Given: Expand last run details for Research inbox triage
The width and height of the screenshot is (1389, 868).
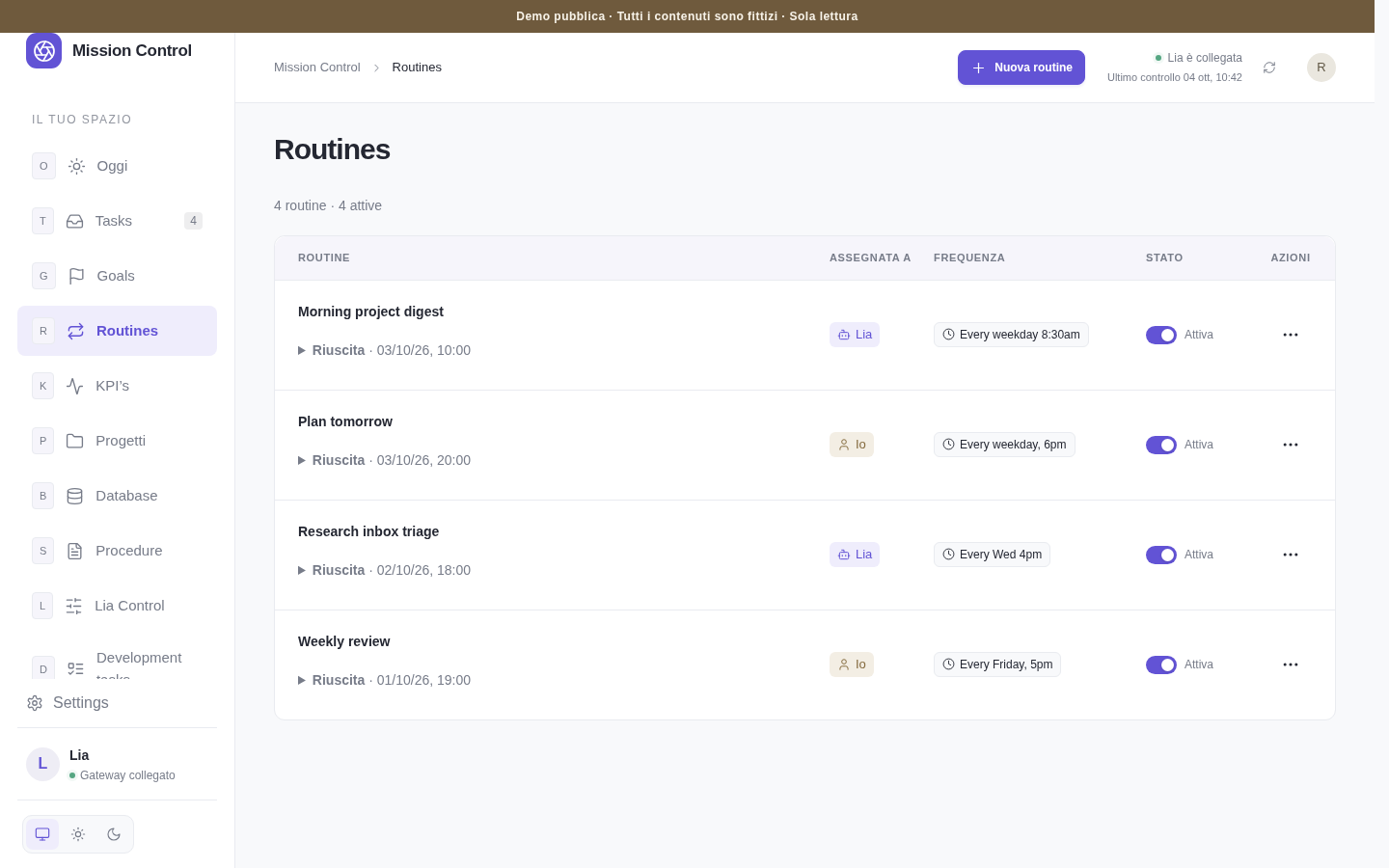Looking at the screenshot, I should 384,570.
